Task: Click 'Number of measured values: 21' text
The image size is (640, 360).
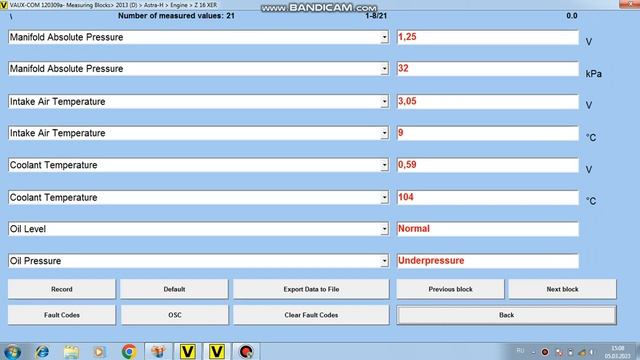Action: [x=176, y=16]
